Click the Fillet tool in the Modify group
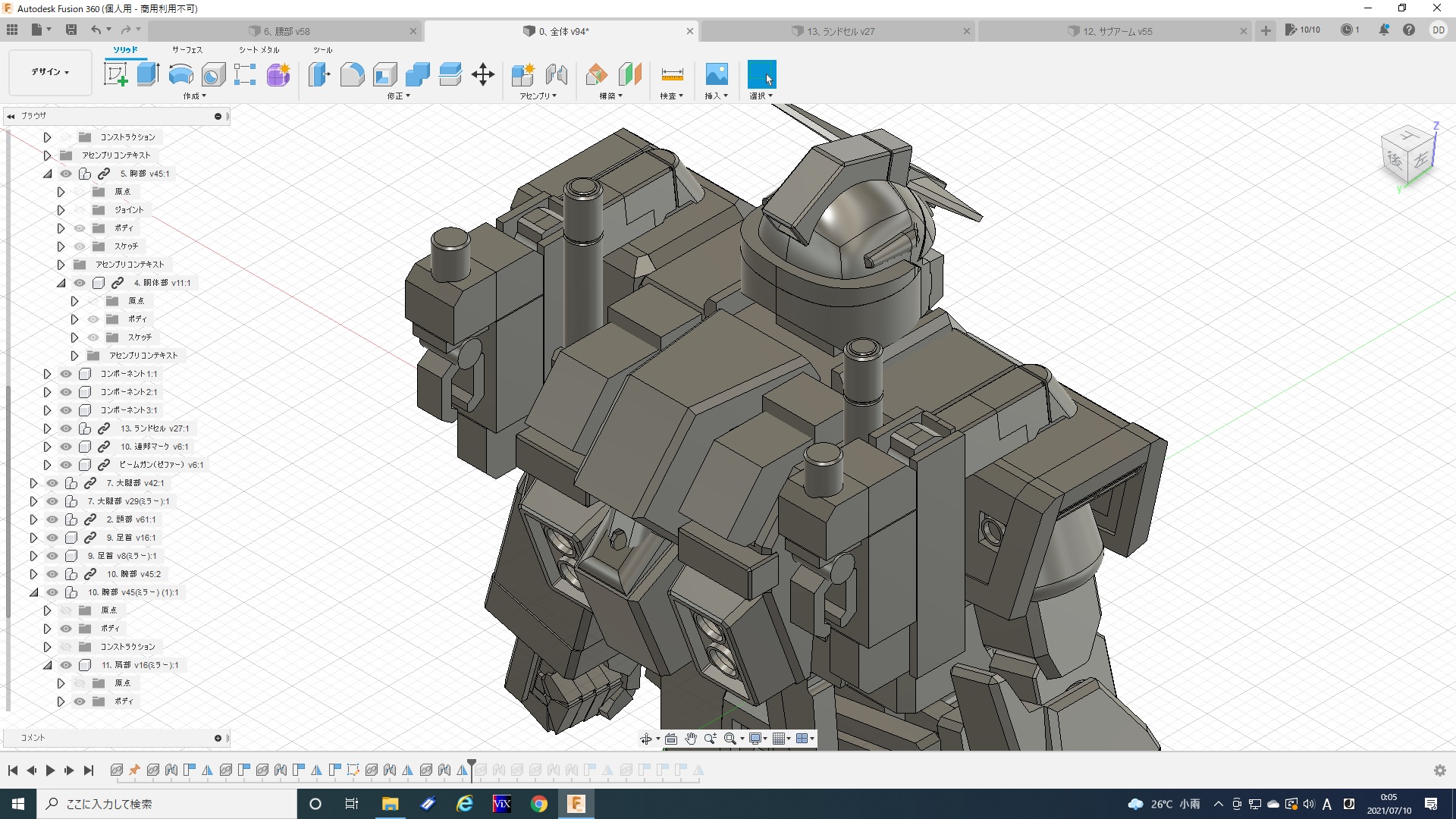Image resolution: width=1456 pixels, height=819 pixels. 352,74
